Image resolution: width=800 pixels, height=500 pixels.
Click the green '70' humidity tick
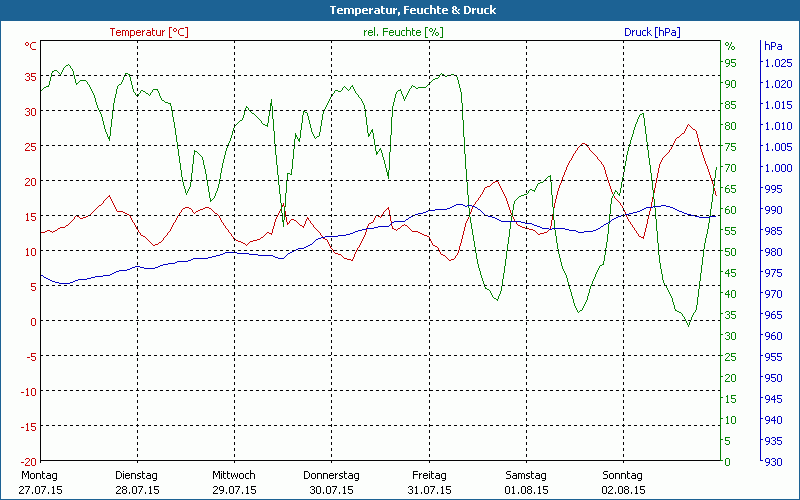coord(731,167)
